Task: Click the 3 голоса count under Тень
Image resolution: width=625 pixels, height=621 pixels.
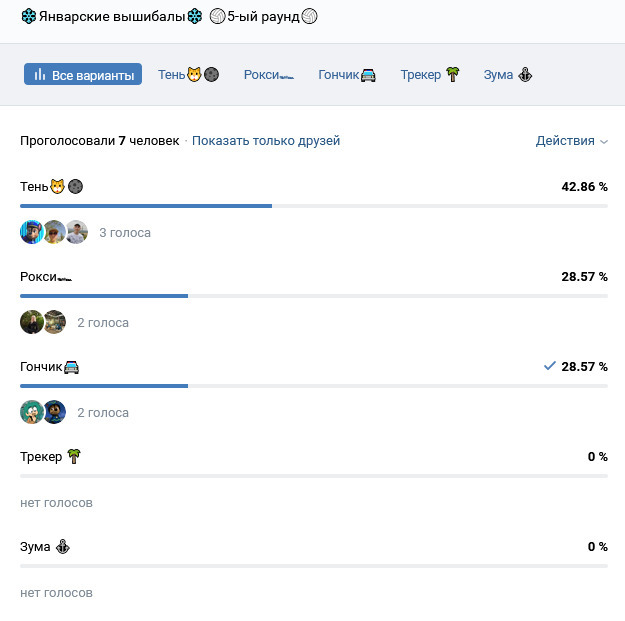Action: (x=125, y=233)
